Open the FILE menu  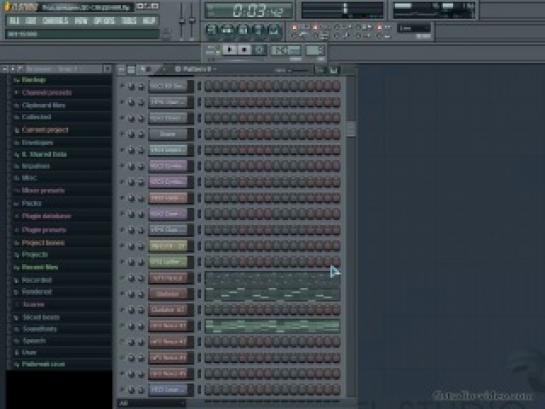pos(14,21)
